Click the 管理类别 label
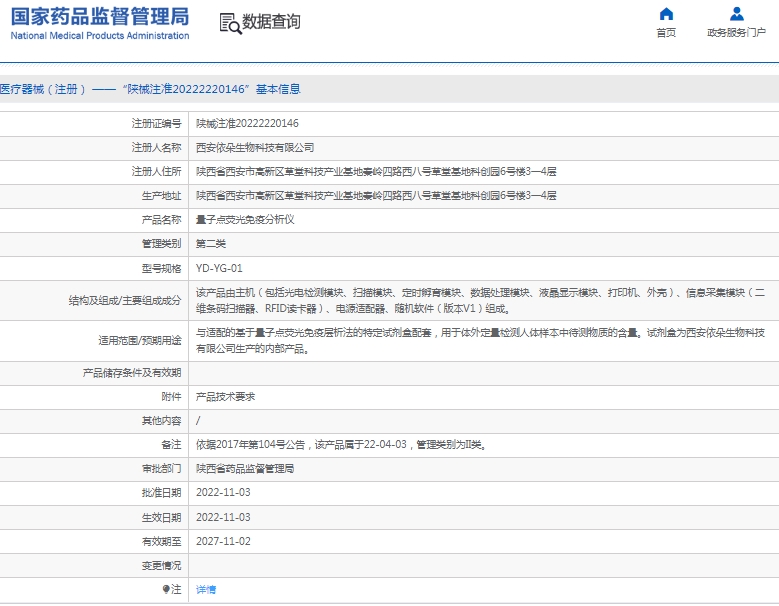The height and width of the screenshot is (606, 779). pos(161,243)
